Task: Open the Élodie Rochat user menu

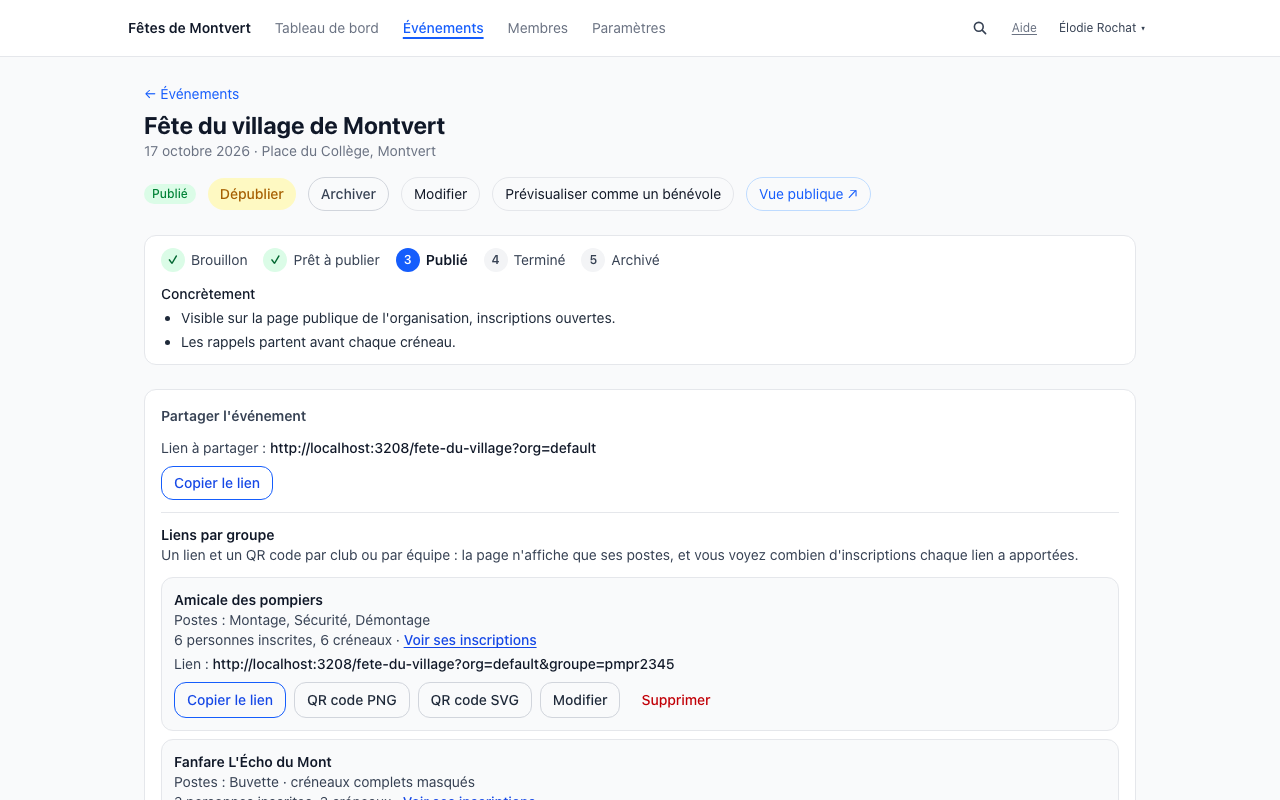Action: click(1102, 28)
